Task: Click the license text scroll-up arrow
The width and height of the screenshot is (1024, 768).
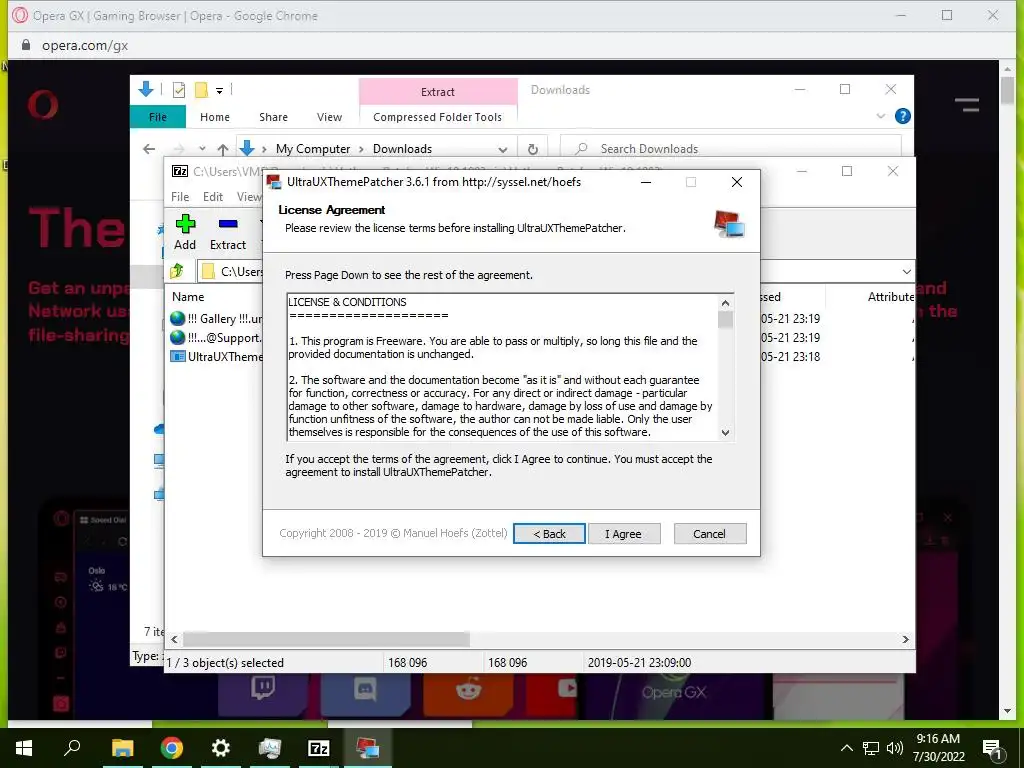Action: [x=725, y=303]
